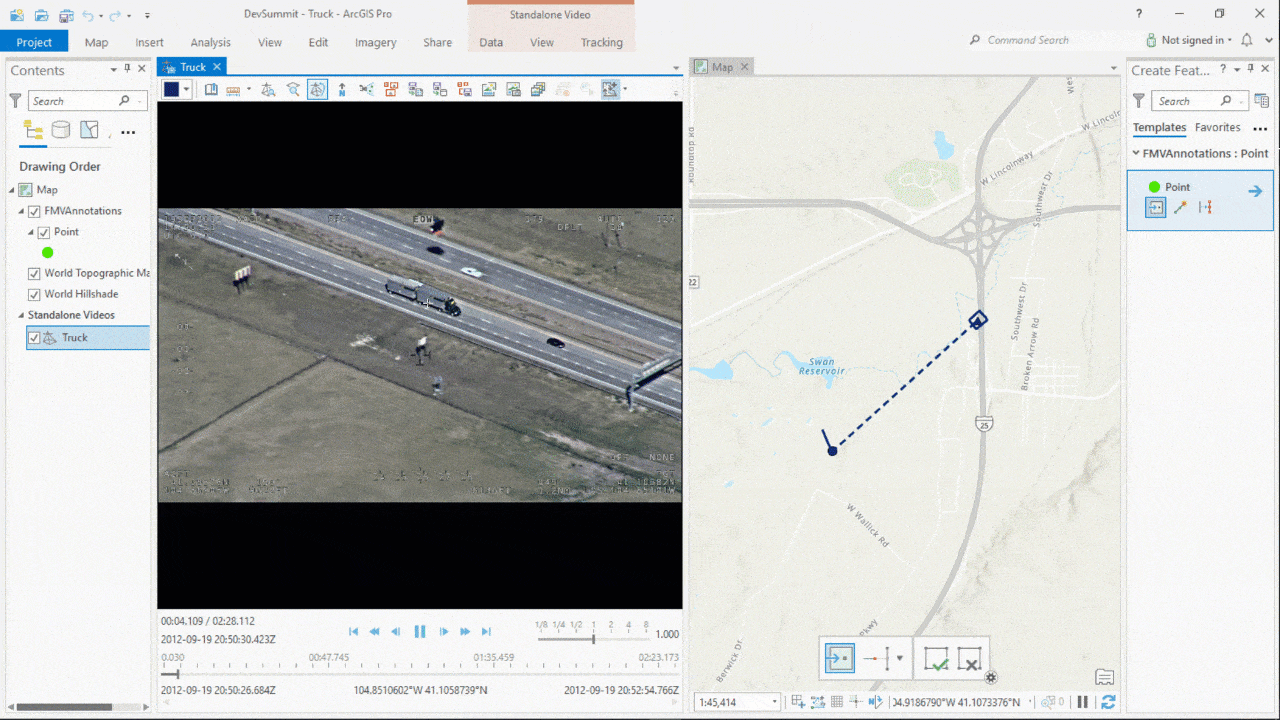This screenshot has width=1280, height=720.
Task: Refresh the map with the refresh icon
Action: (x=1108, y=702)
